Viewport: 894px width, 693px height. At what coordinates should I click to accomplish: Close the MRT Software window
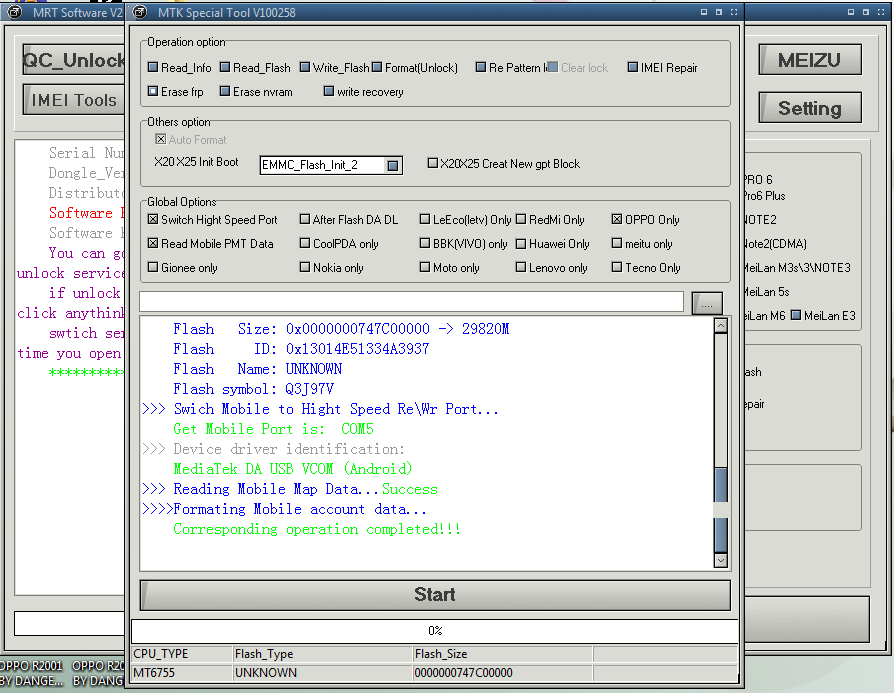881,12
